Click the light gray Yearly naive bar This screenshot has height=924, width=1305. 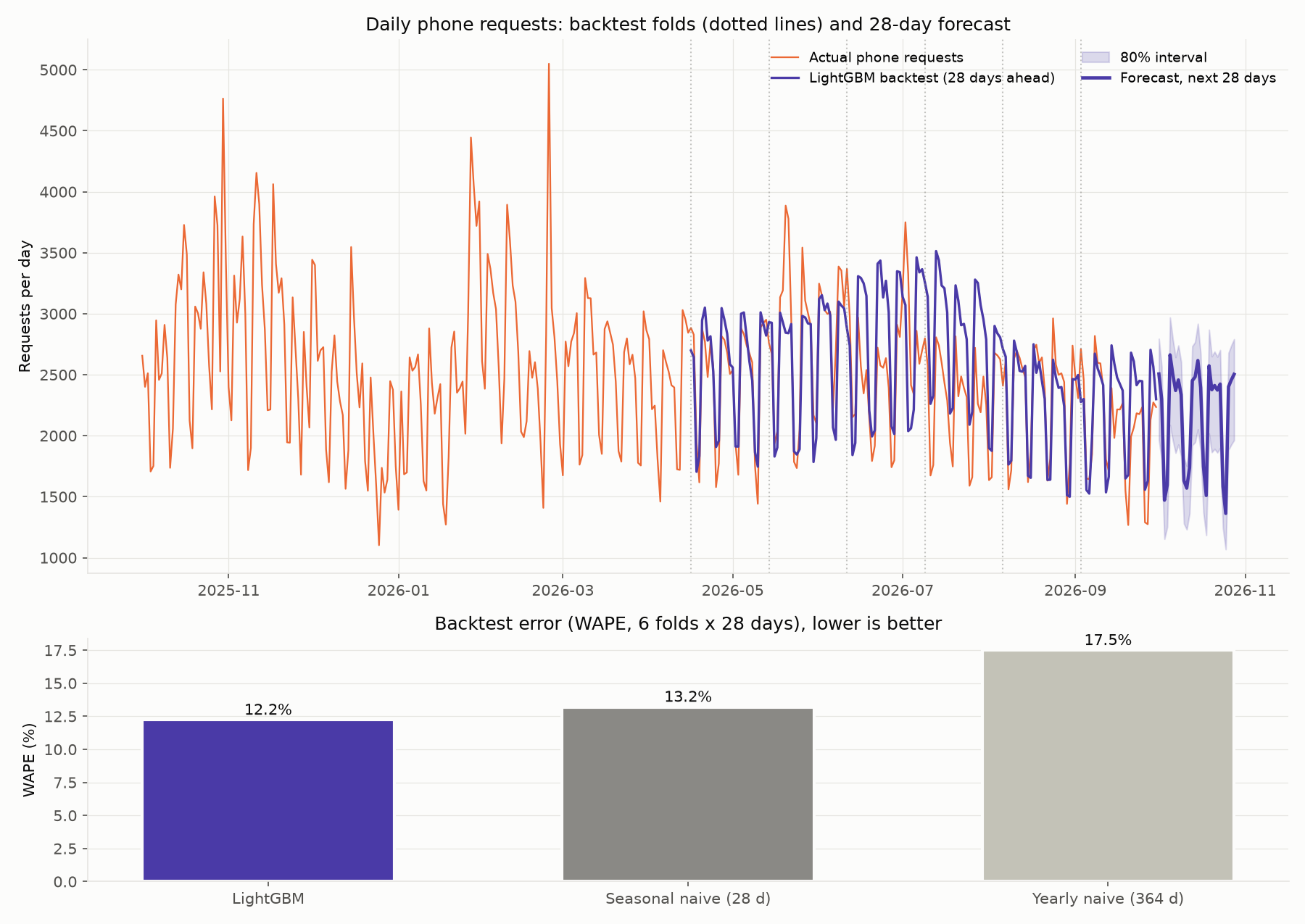tap(1108, 766)
